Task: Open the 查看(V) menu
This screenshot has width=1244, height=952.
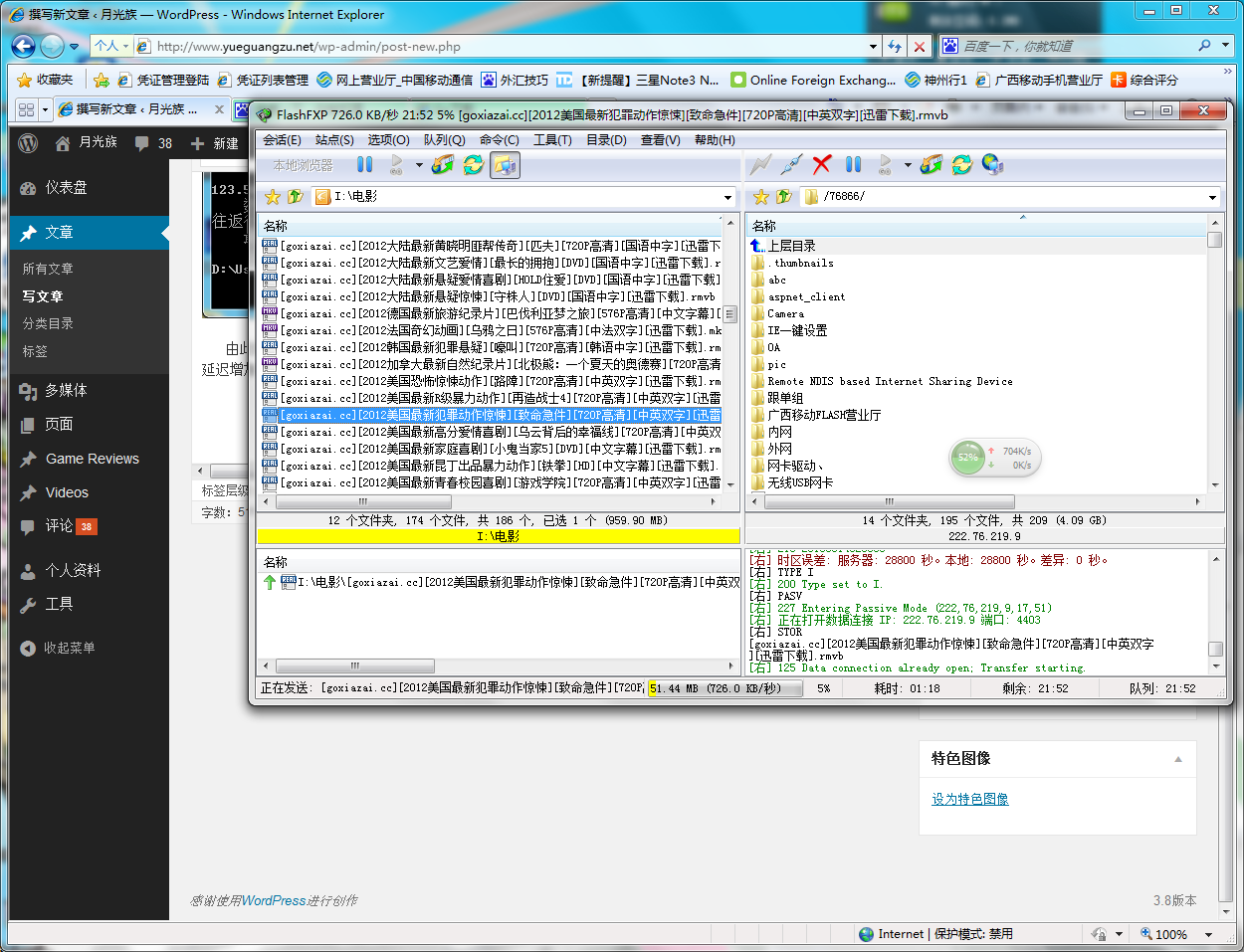Action: (x=660, y=140)
